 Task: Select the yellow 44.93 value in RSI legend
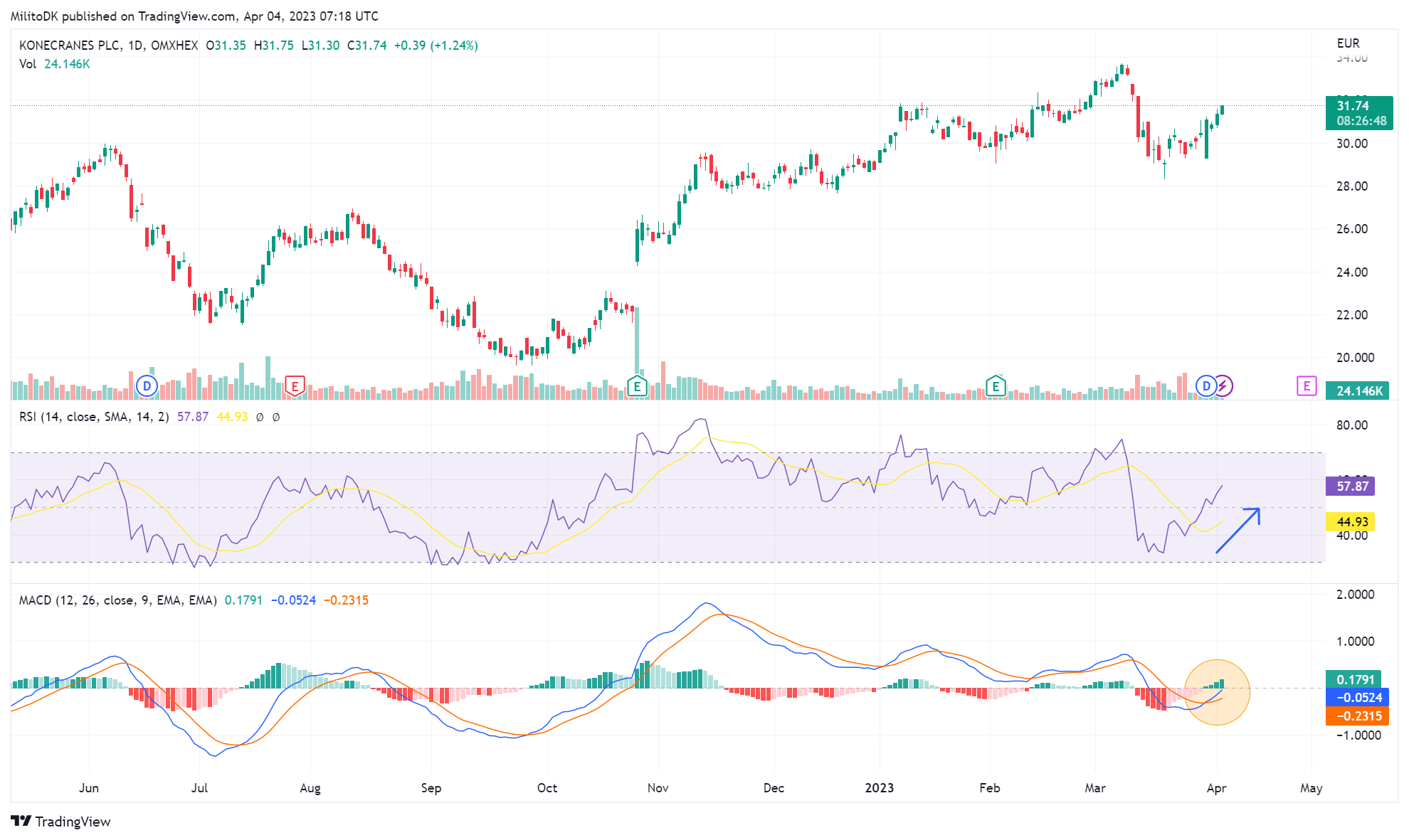click(x=232, y=417)
